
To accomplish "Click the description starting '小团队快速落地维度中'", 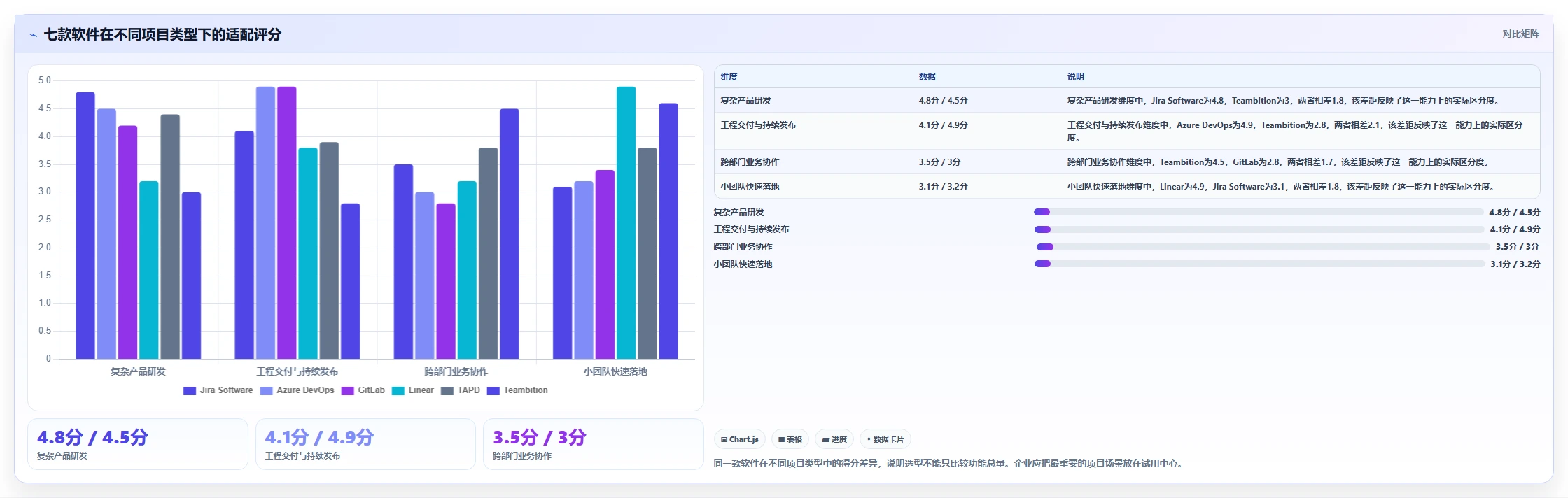I will (1282, 187).
